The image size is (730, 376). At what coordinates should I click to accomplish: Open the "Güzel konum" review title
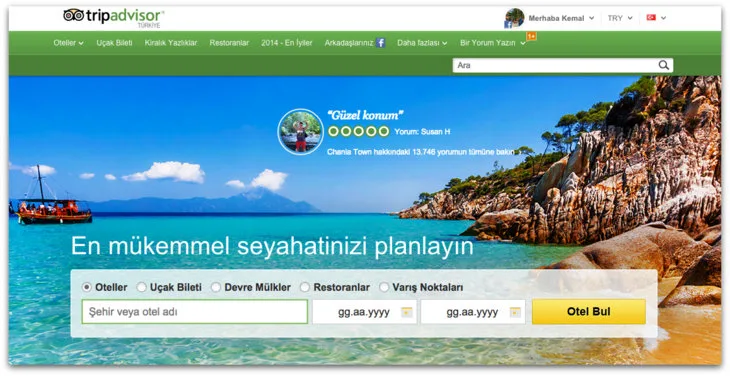tap(365, 115)
